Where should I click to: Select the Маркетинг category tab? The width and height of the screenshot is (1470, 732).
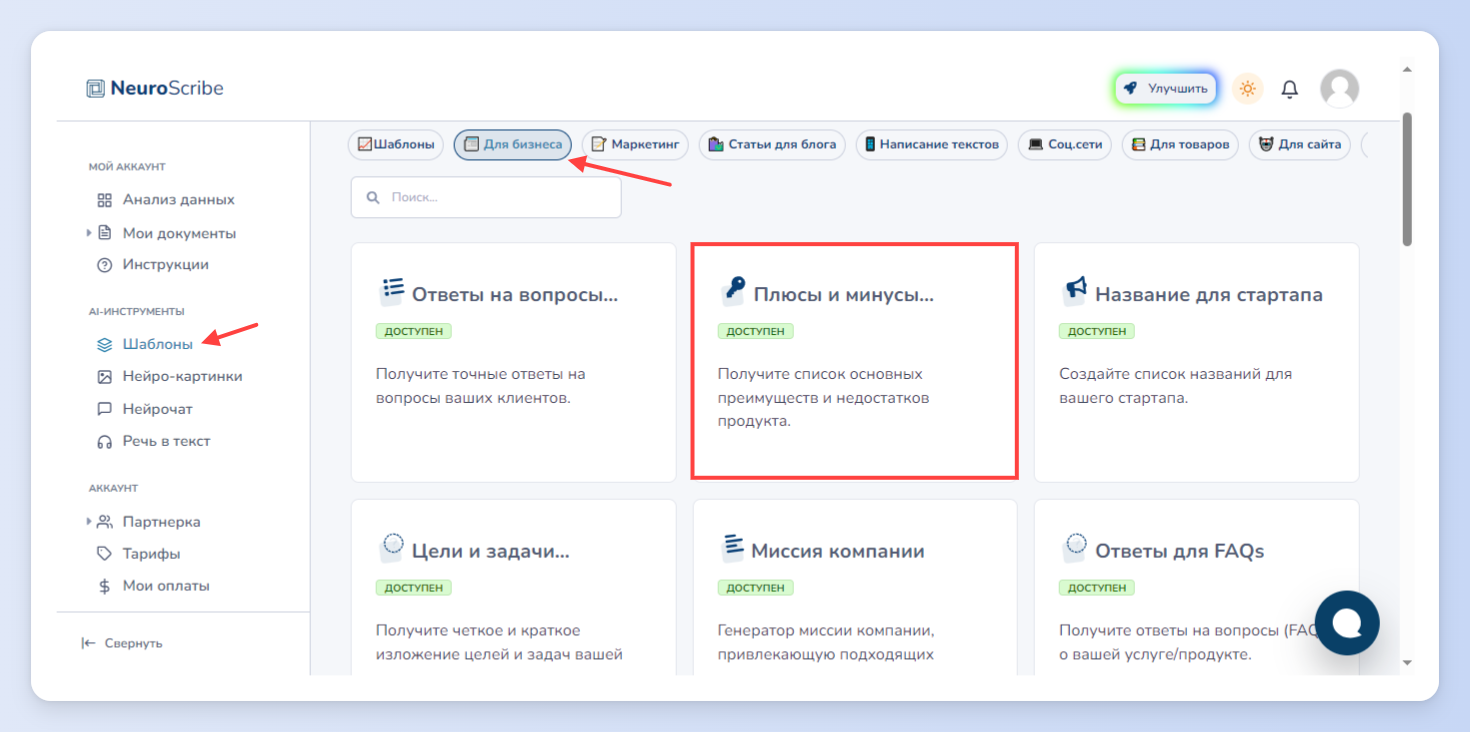[x=636, y=145]
